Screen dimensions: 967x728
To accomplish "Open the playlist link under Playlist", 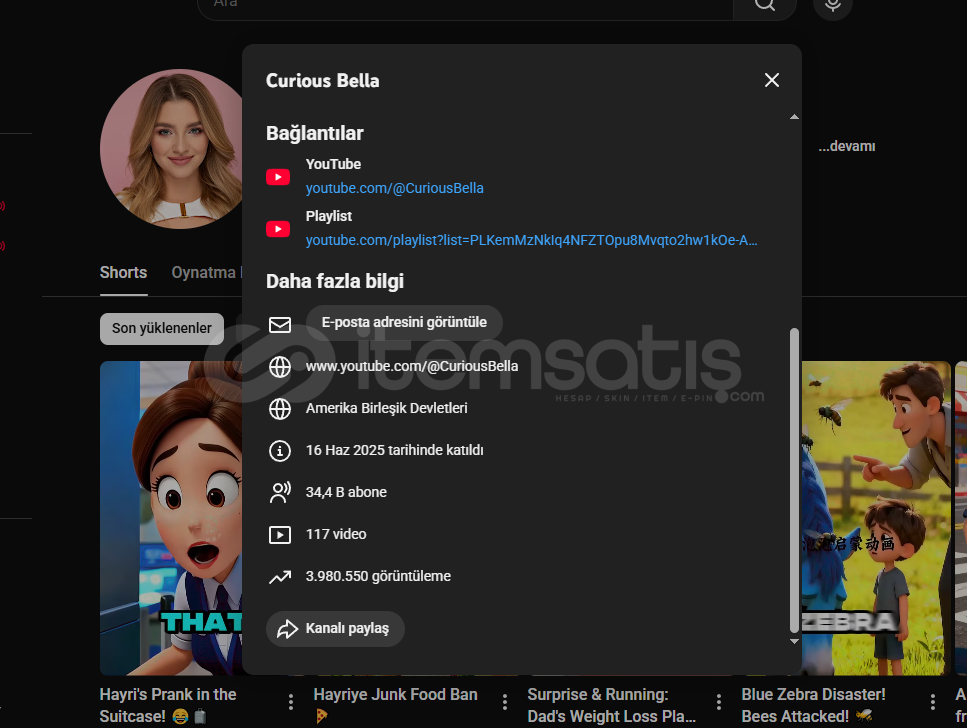I will coord(531,240).
